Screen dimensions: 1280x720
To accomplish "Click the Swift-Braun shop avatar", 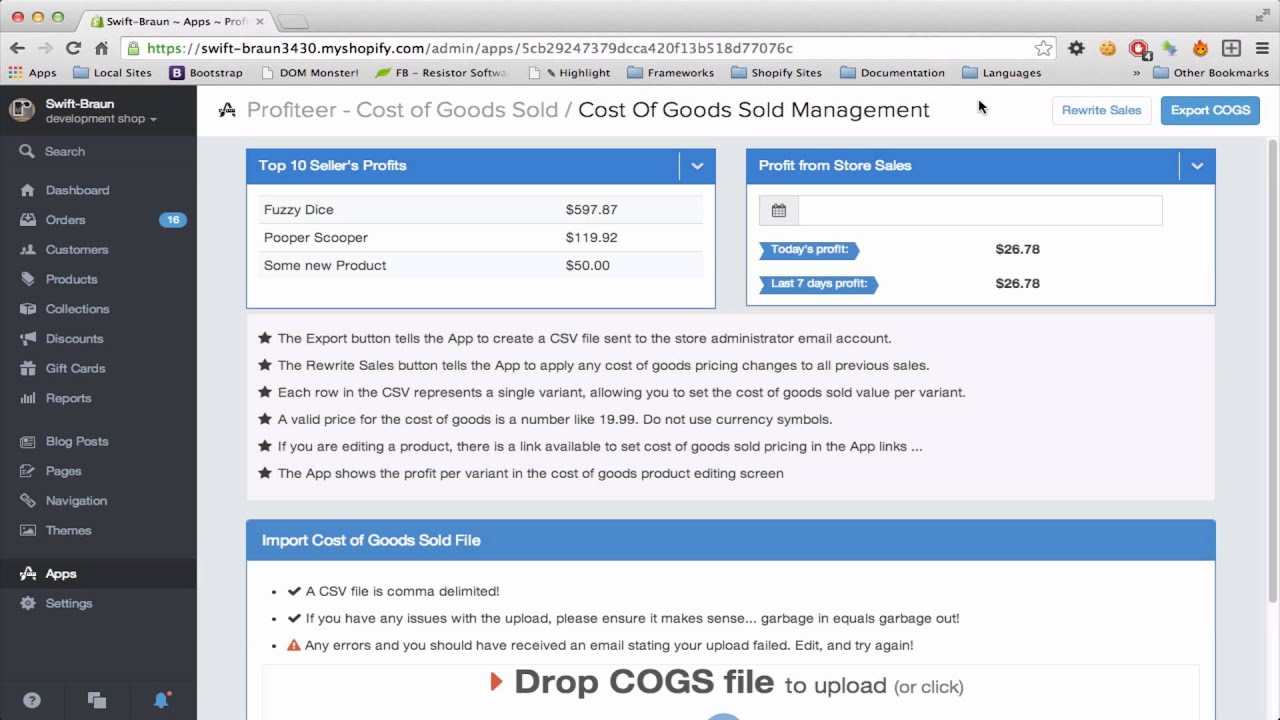I will click(x=22, y=110).
